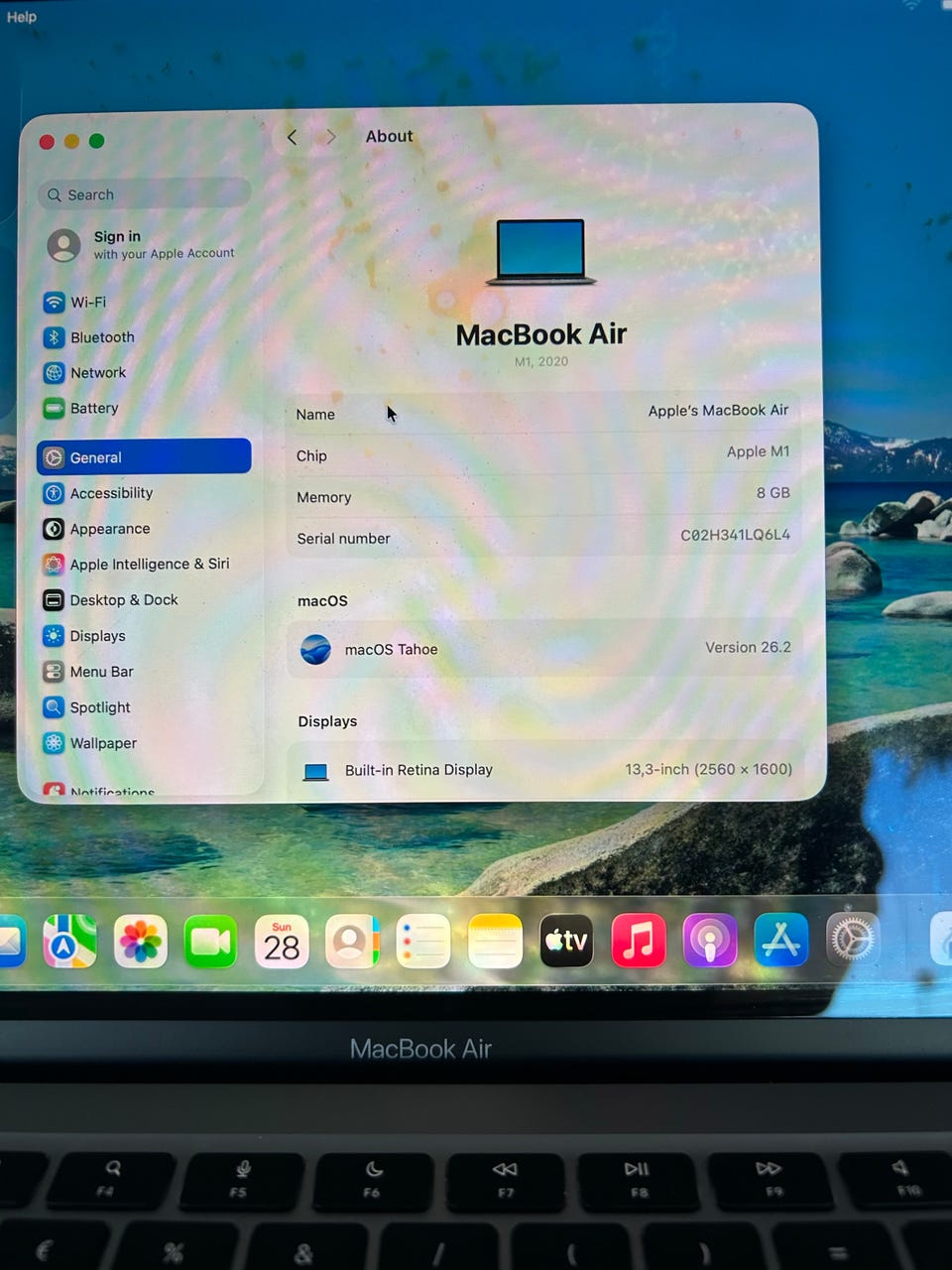Open Music from the Dock
Image resolution: width=952 pixels, height=1270 pixels.
point(638,941)
